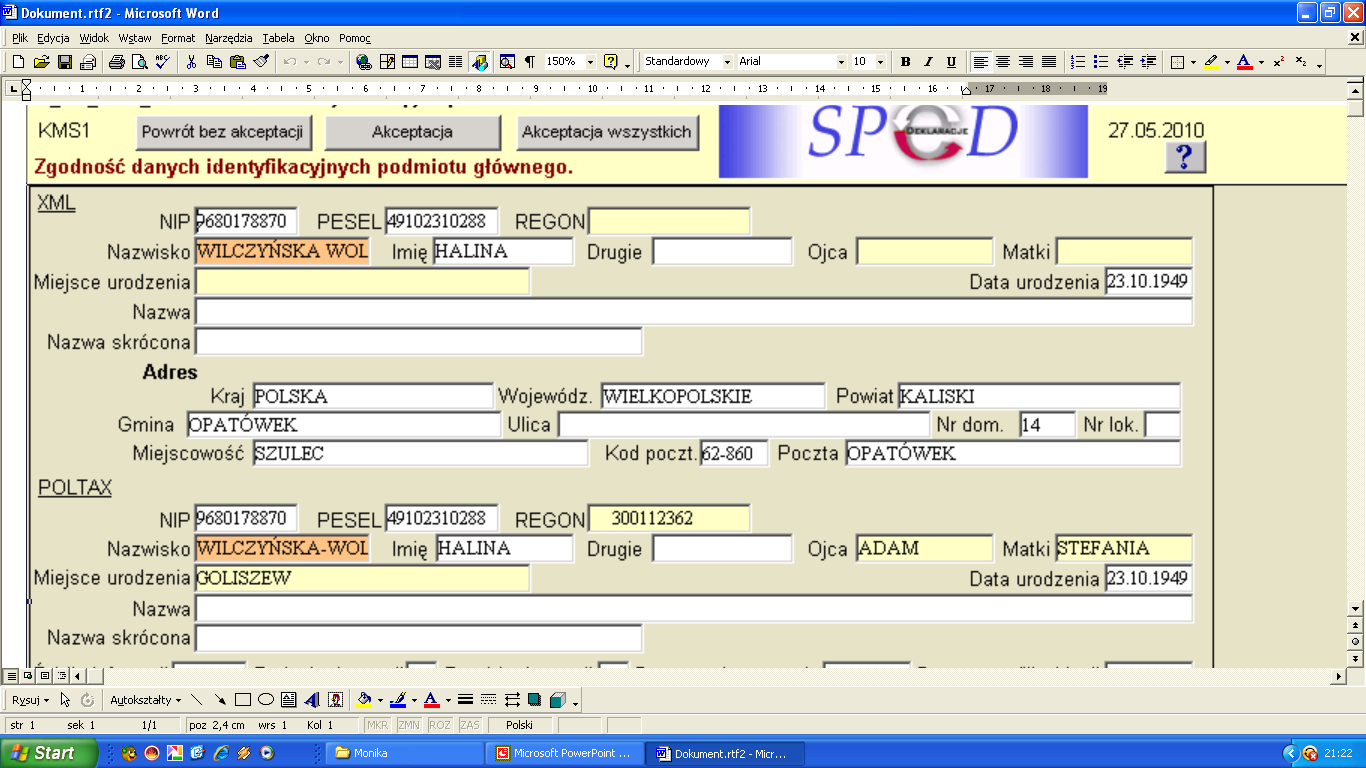Switch to the Microsoft PowerPoint taskbar window
The width and height of the screenshot is (1366, 768).
[x=564, y=753]
